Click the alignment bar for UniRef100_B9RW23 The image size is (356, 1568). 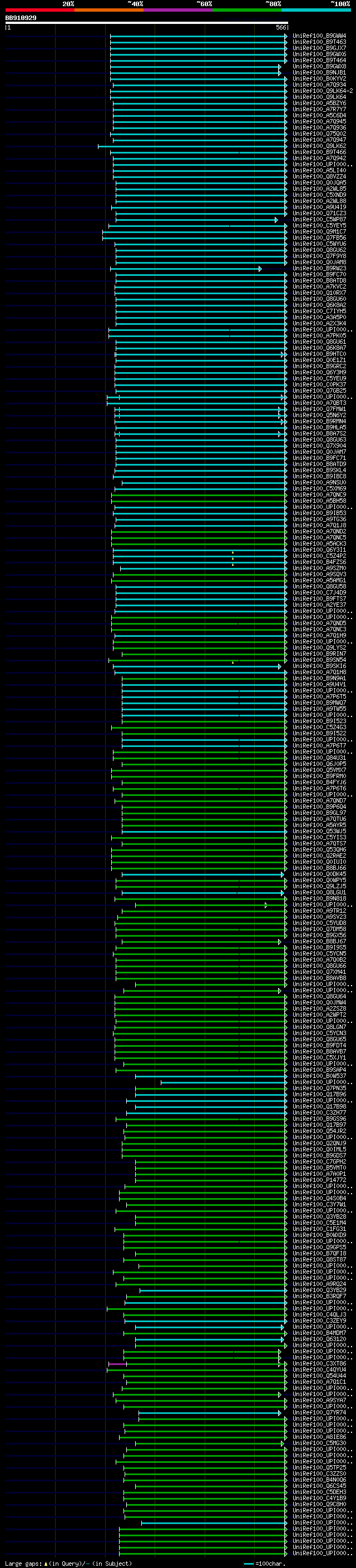186,269
